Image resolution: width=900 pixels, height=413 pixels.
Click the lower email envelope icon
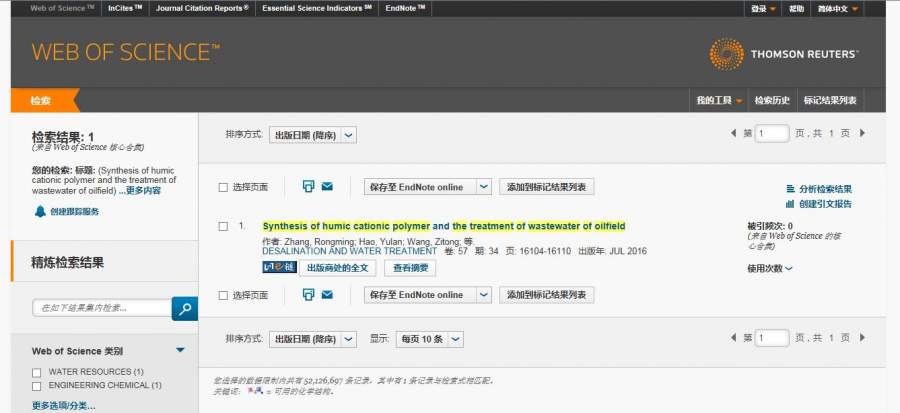click(327, 294)
